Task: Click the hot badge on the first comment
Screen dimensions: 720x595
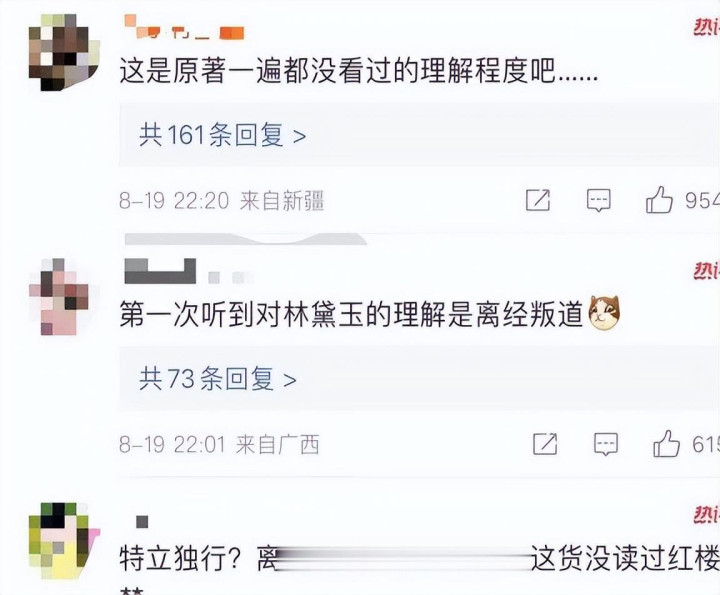Action: (706, 28)
